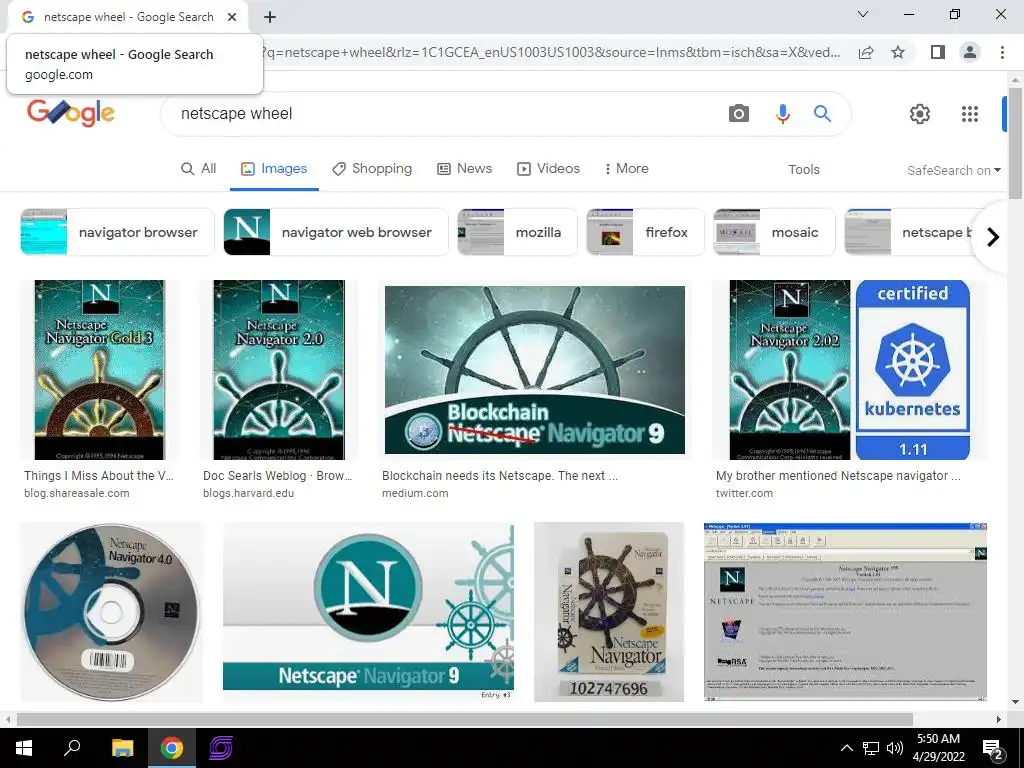Click the address bar URL
This screenshot has width=1024, height=768.
tap(550, 52)
